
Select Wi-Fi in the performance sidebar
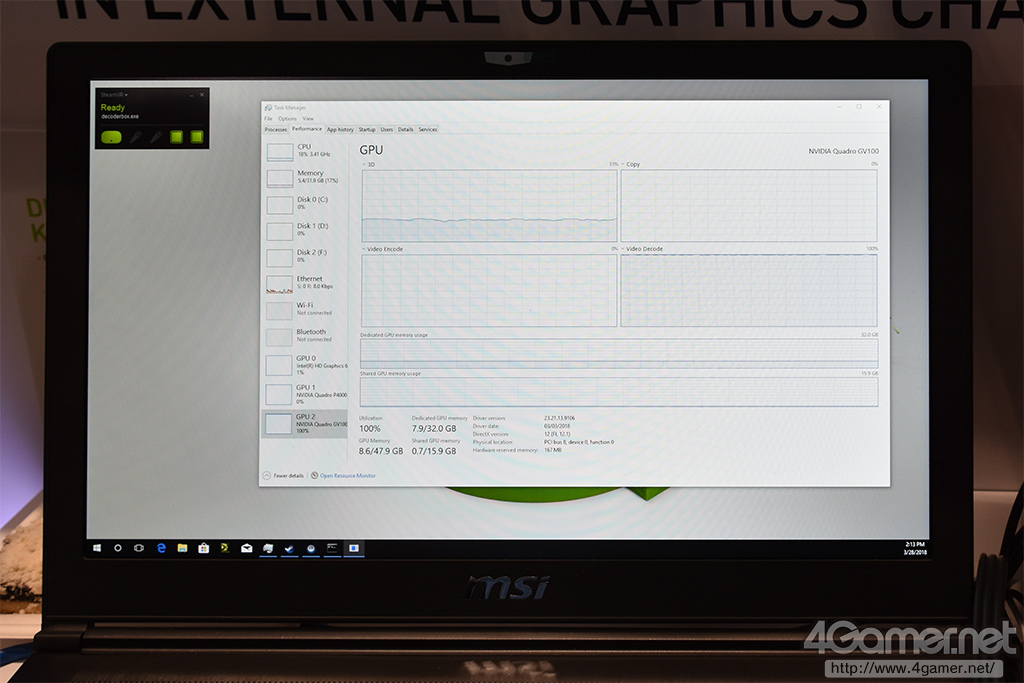pos(305,310)
